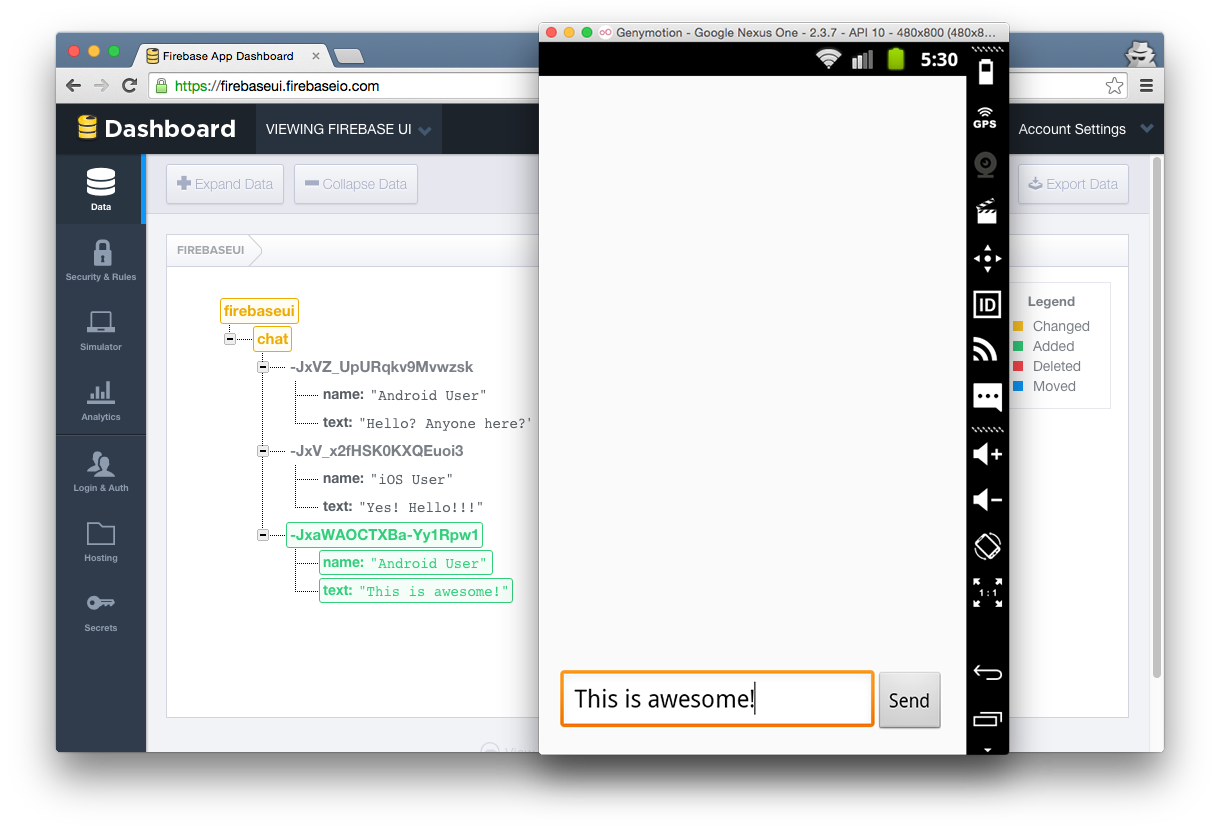Screen dimensions: 1220x832
Task: Click the dashboard vertical scrollbar
Action: 1157,418
